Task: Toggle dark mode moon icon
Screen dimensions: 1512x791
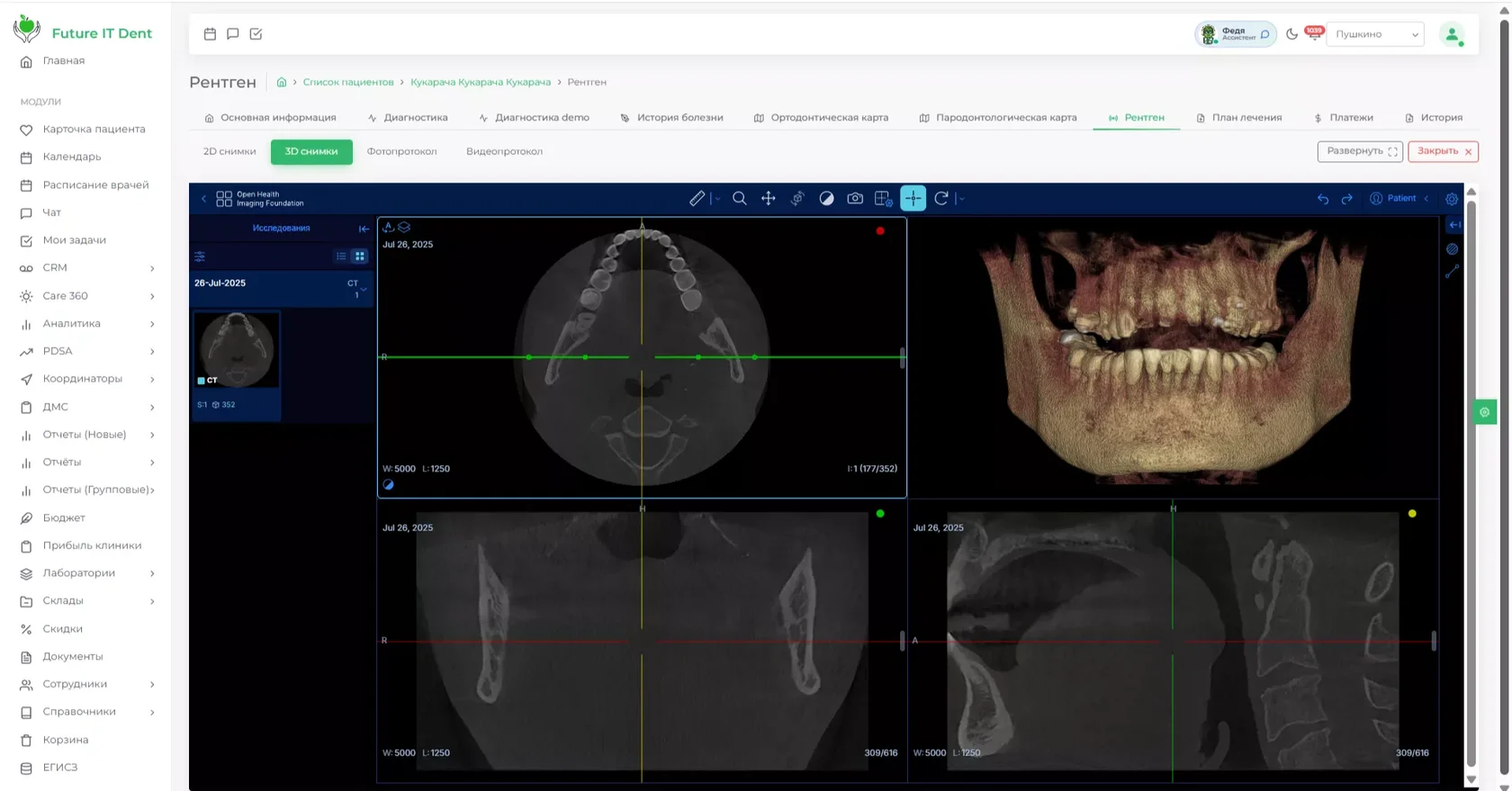Action: (1291, 34)
